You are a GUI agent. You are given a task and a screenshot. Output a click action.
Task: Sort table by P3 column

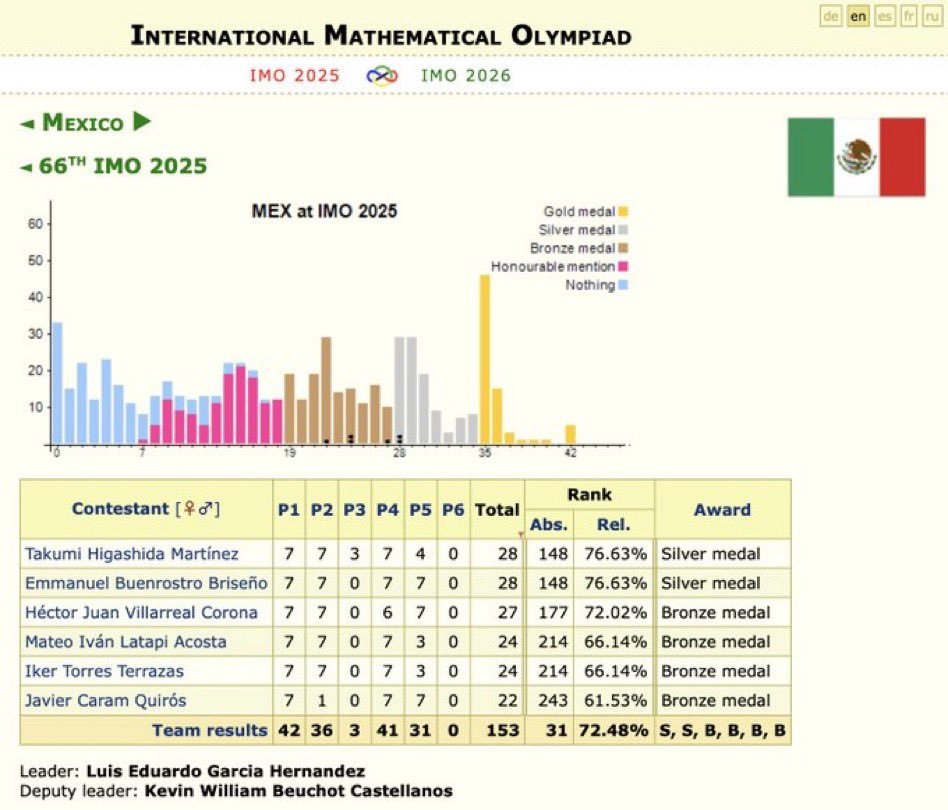(354, 510)
